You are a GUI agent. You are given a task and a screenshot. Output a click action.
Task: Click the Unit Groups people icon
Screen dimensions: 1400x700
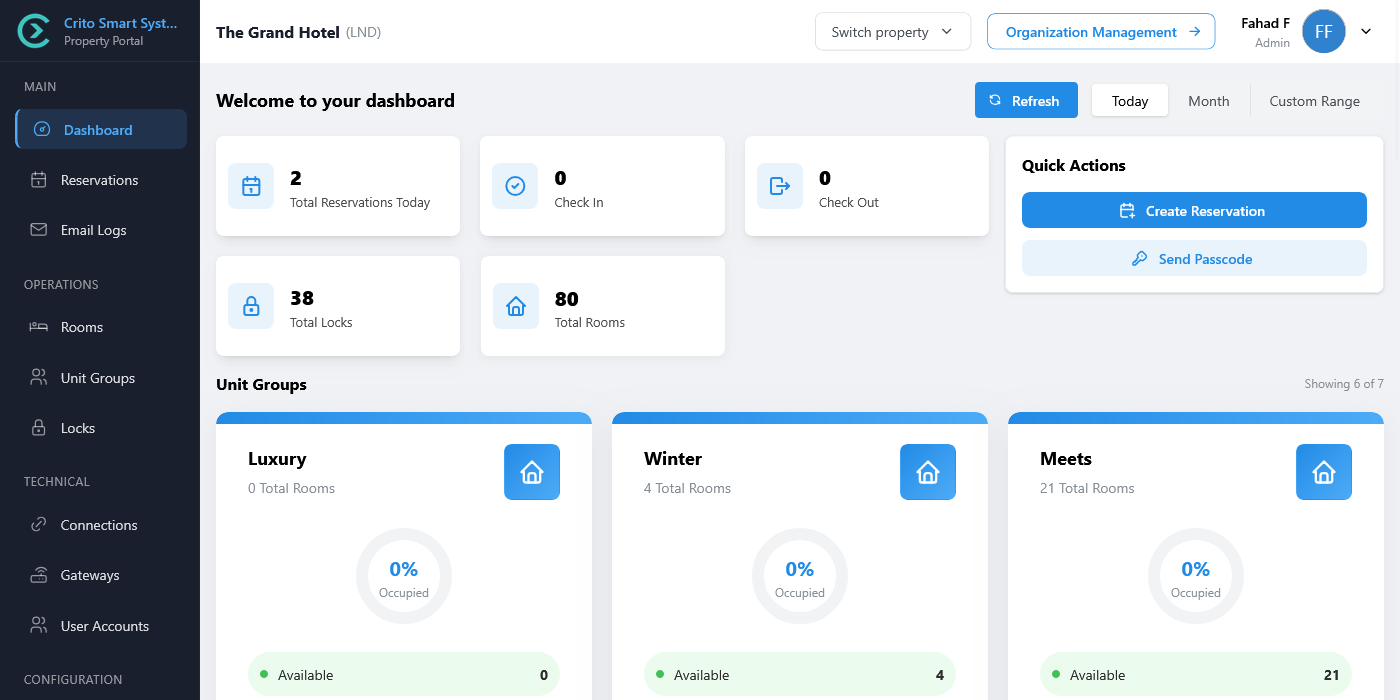tap(39, 378)
